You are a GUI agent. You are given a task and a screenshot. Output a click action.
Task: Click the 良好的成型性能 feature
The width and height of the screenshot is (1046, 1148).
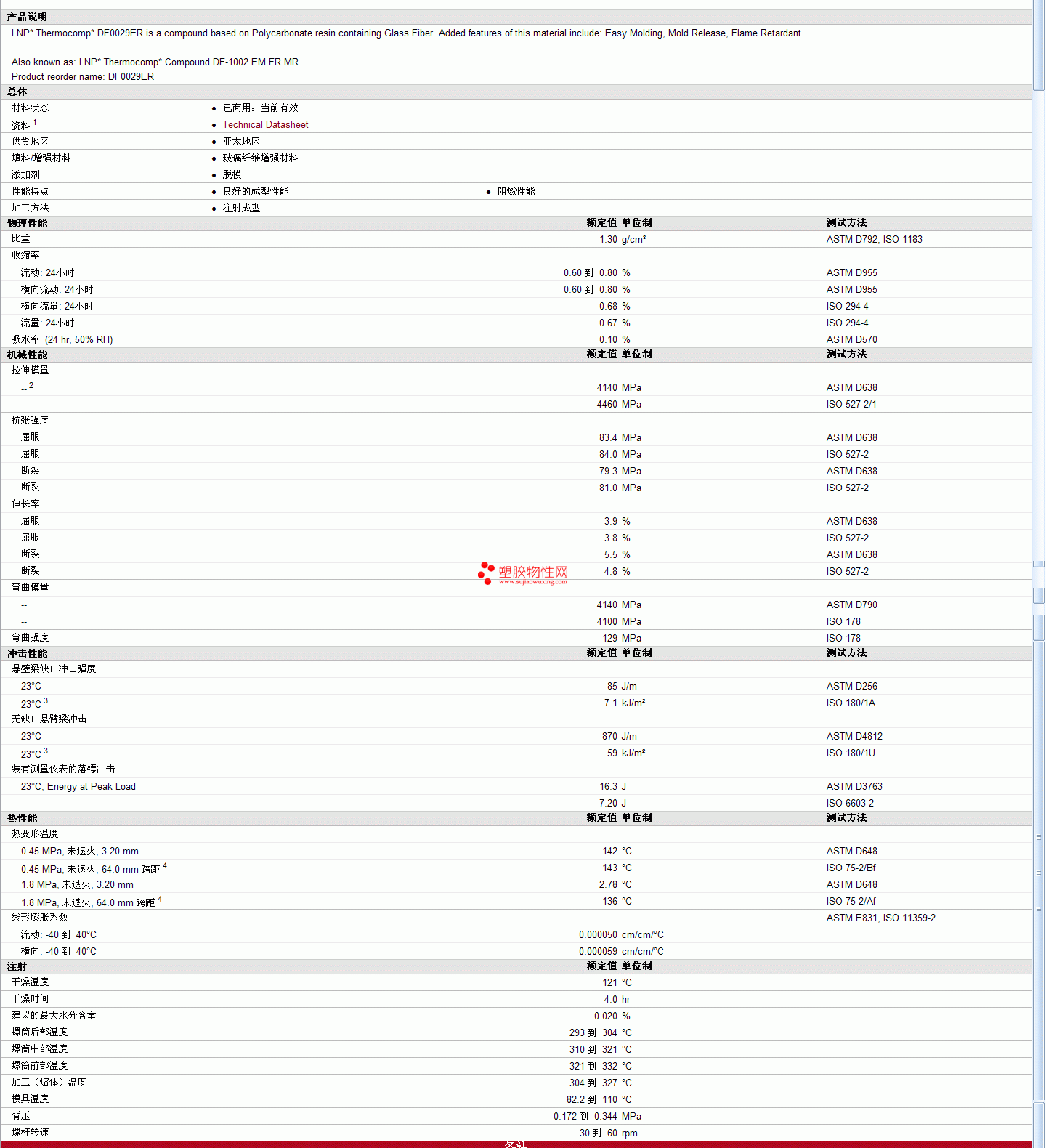256,191
